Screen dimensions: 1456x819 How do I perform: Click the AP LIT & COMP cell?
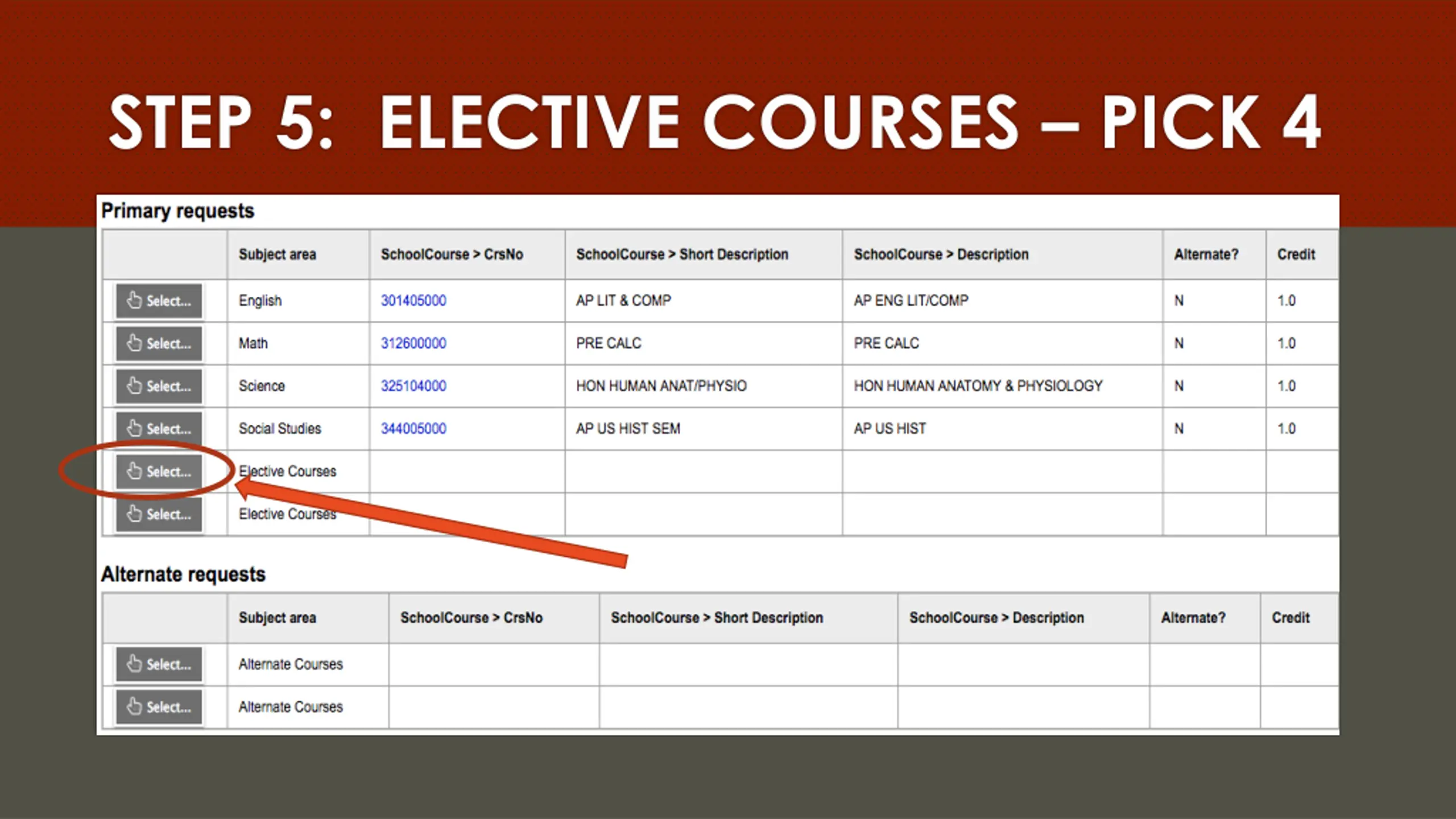[623, 301]
